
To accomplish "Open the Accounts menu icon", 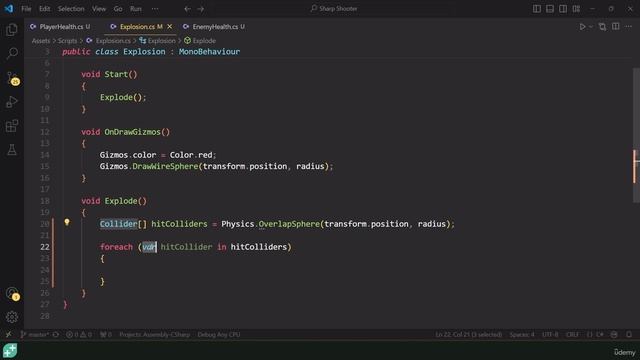I will (12, 293).
